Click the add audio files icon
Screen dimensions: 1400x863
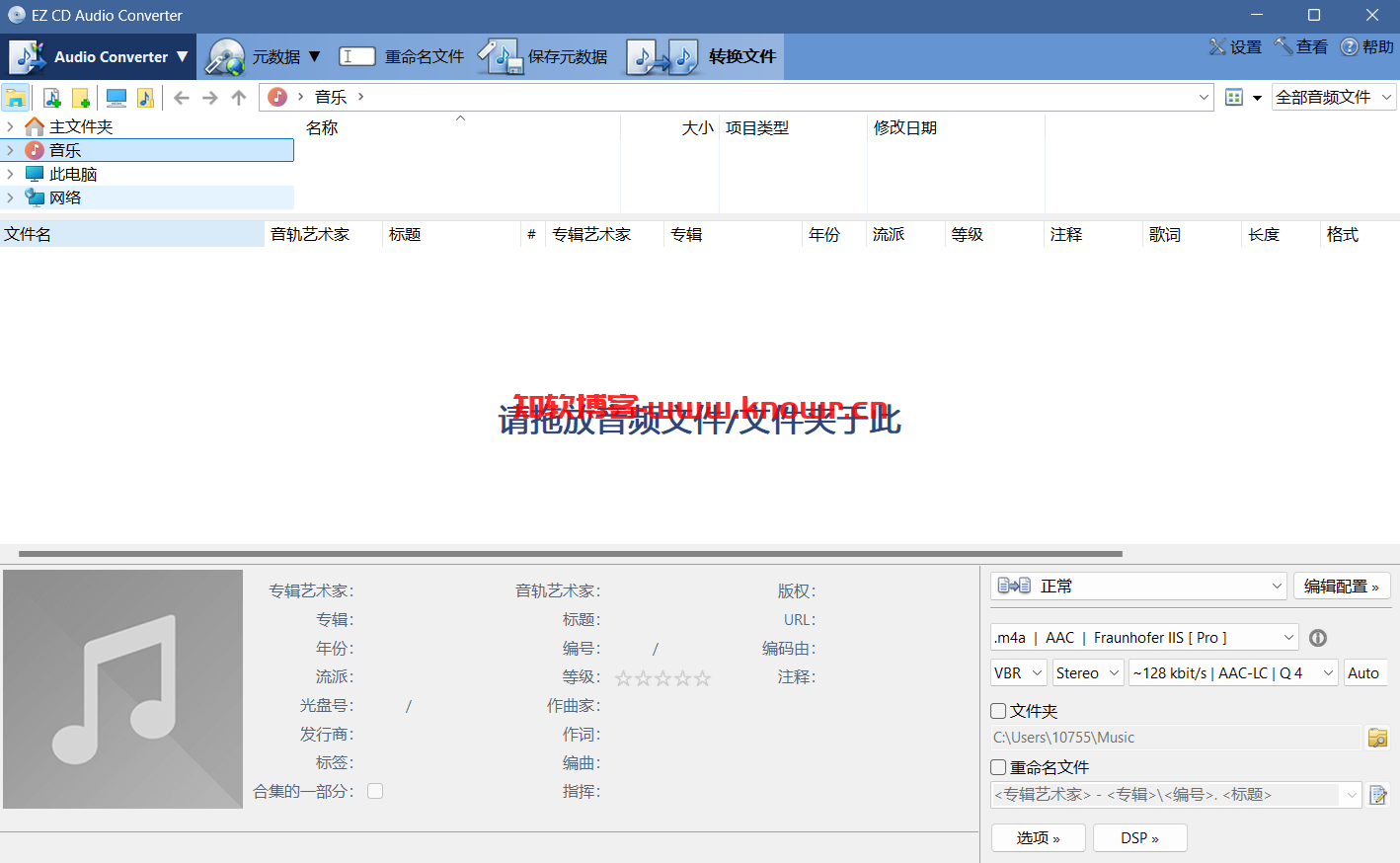tap(51, 97)
